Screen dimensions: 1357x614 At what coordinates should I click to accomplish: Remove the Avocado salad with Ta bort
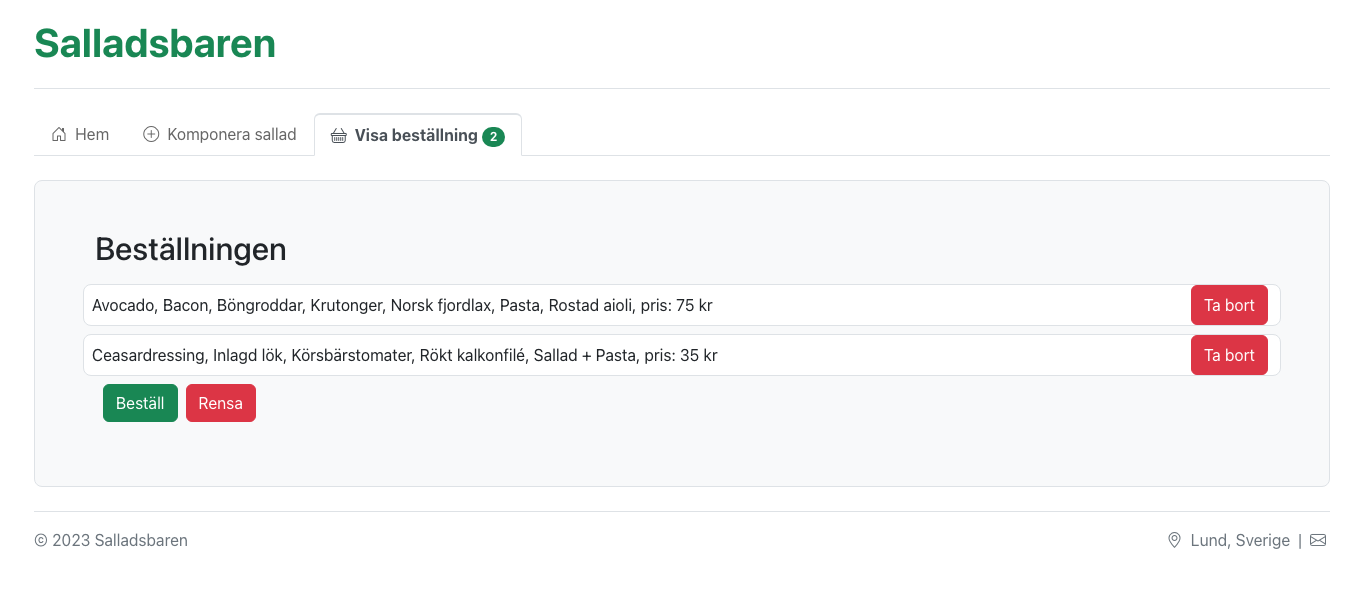pyautogui.click(x=1229, y=305)
